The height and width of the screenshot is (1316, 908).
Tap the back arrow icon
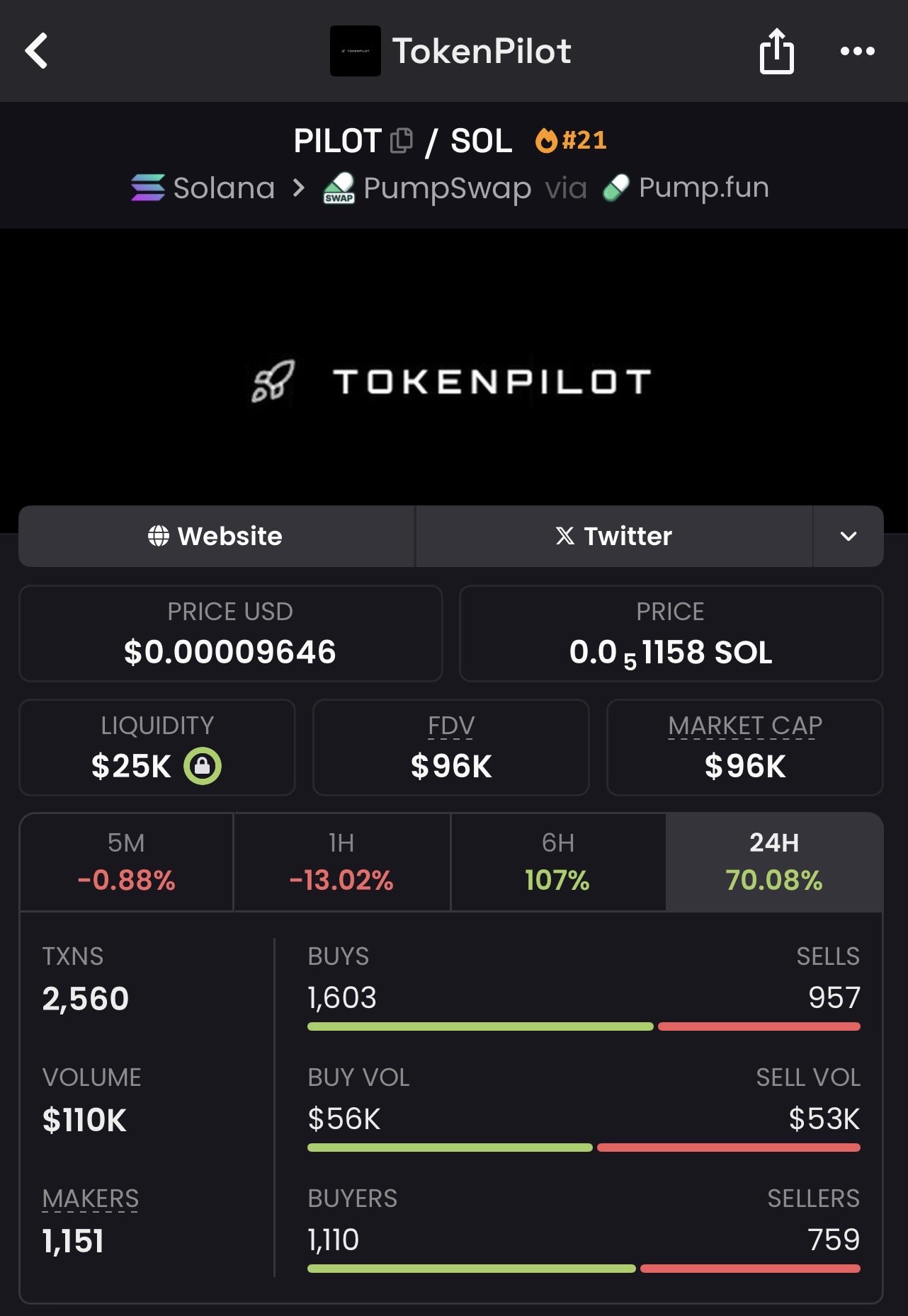37,51
